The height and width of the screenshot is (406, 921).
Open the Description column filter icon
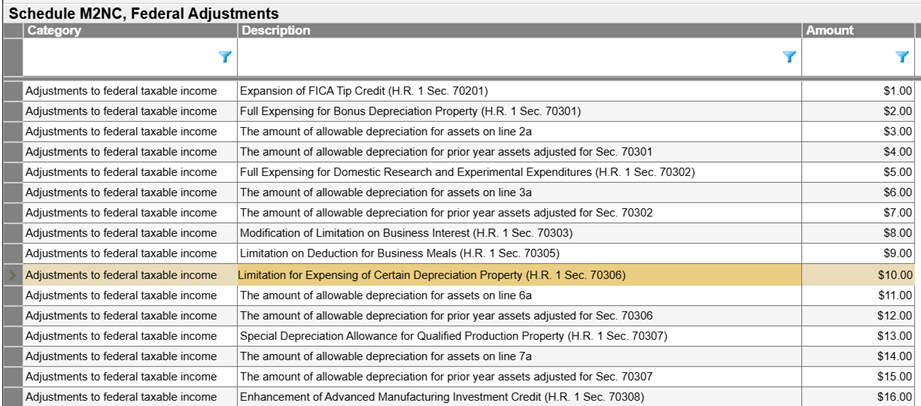tap(789, 56)
